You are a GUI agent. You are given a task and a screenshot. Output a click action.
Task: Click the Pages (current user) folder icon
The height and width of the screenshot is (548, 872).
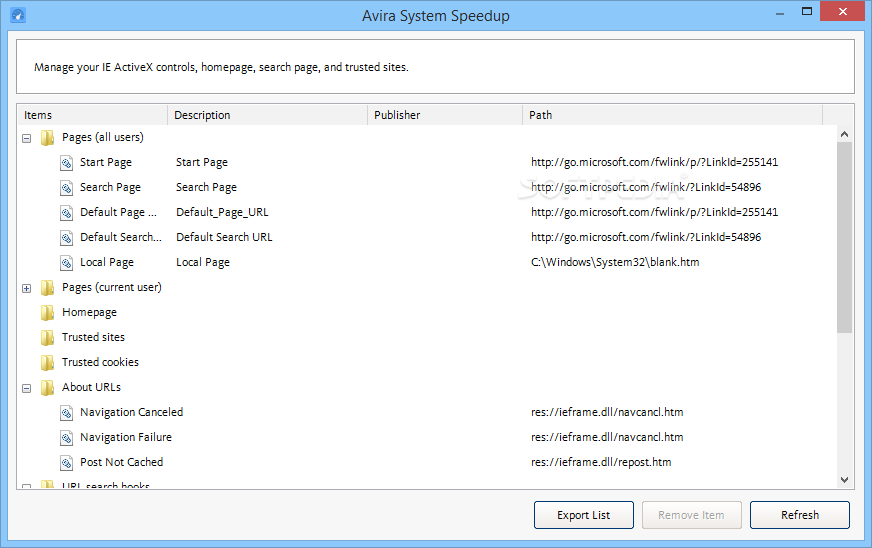(x=48, y=288)
